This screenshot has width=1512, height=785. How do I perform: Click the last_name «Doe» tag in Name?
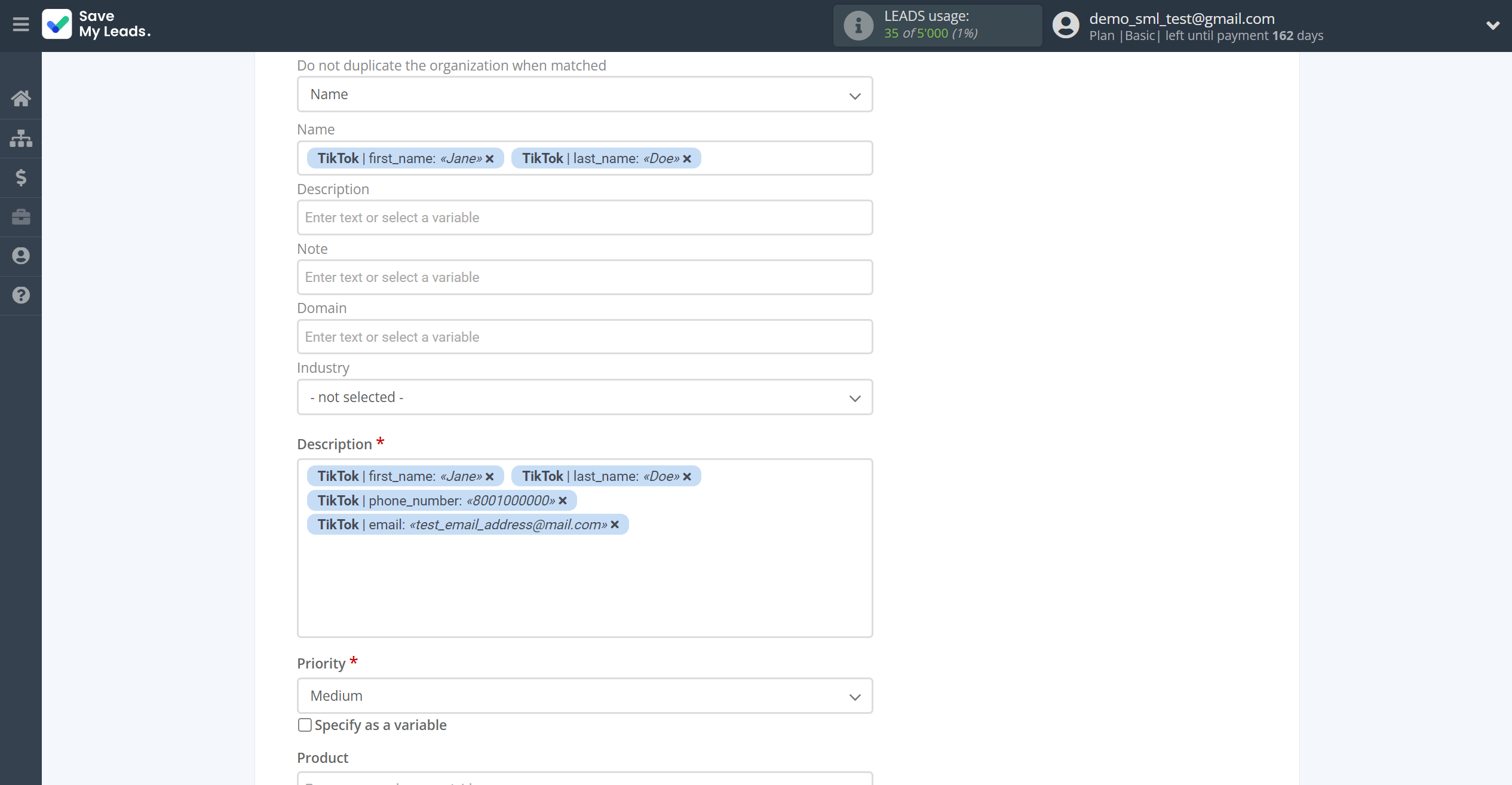pyautogui.click(x=606, y=158)
